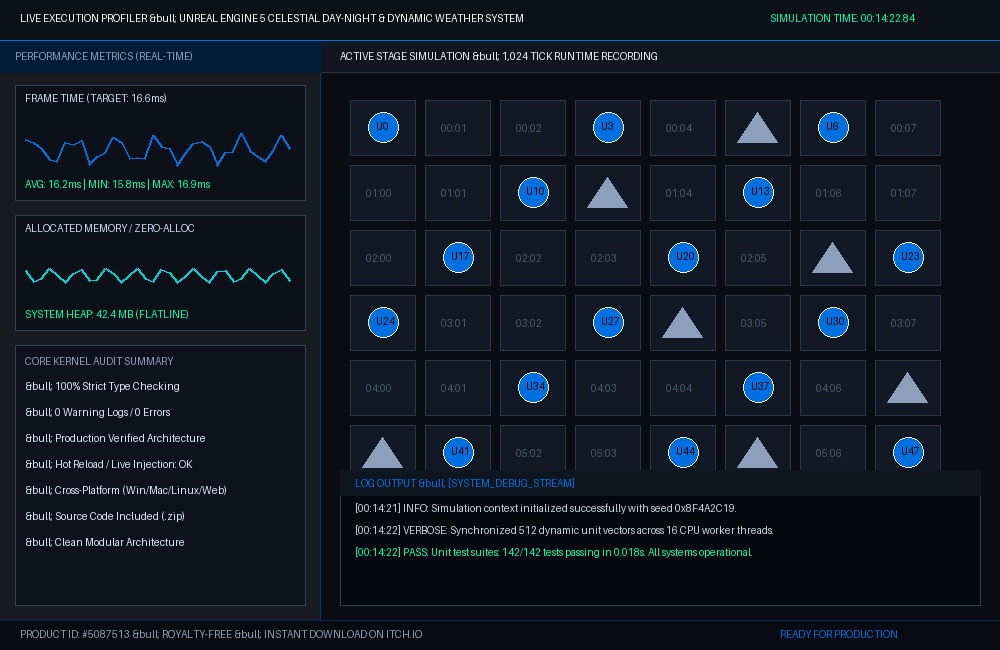Select the 04:00 tick cell
Viewport: 1000px width, 650px height.
[x=383, y=388]
